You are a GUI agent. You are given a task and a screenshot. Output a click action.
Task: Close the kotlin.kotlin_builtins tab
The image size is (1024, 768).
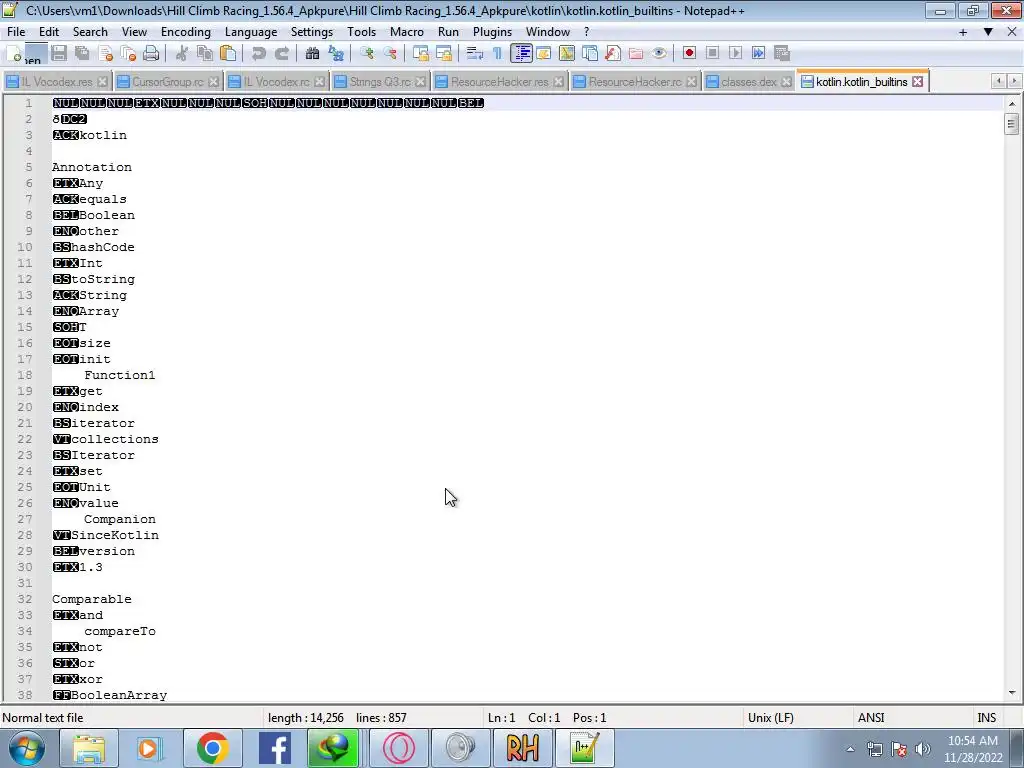[918, 82]
